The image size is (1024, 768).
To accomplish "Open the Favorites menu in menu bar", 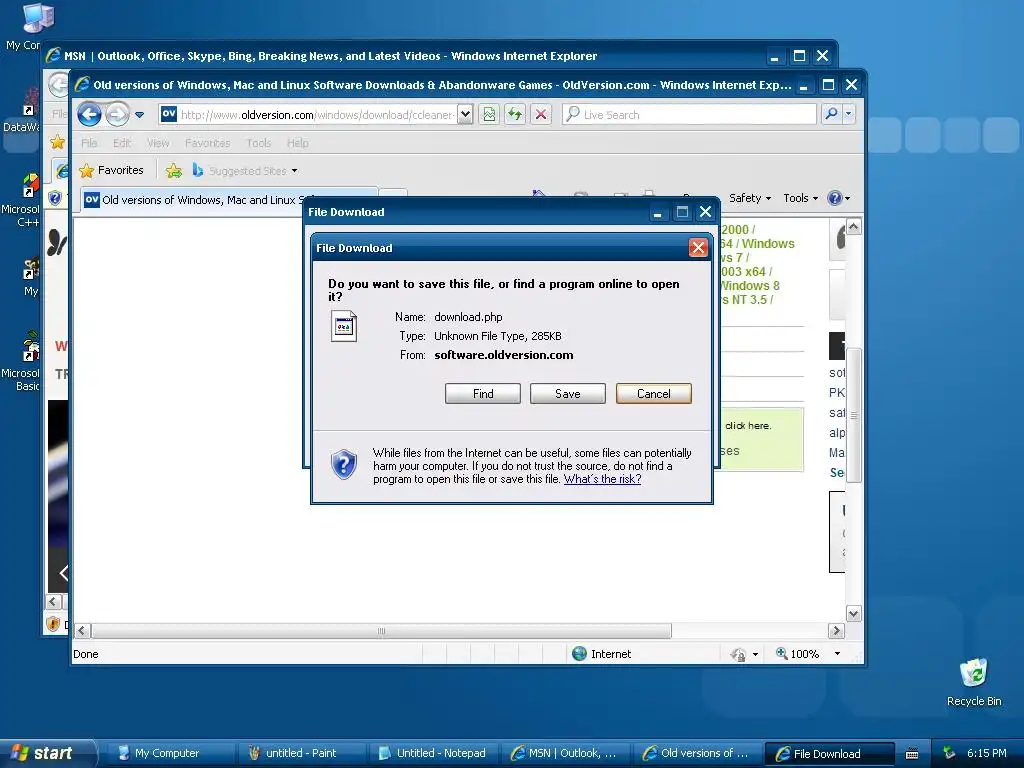I will (207, 143).
